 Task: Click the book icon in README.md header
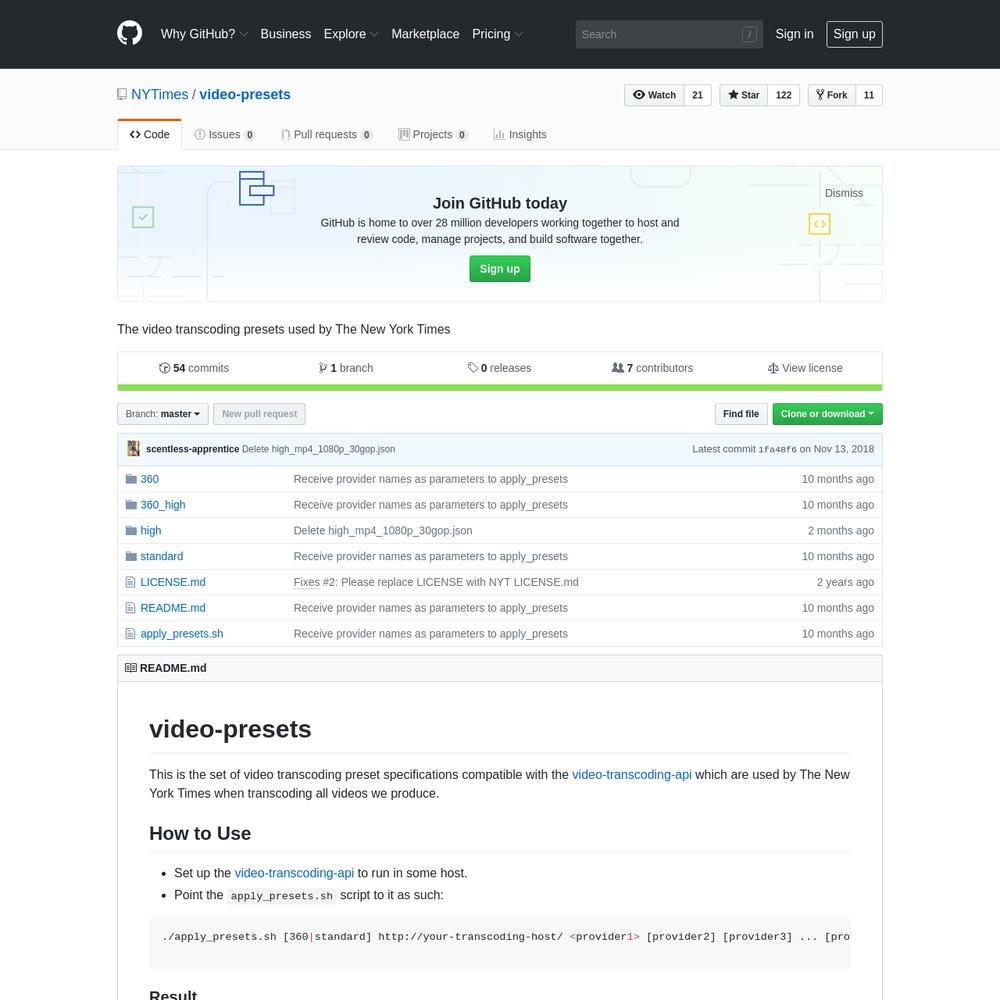click(x=131, y=668)
